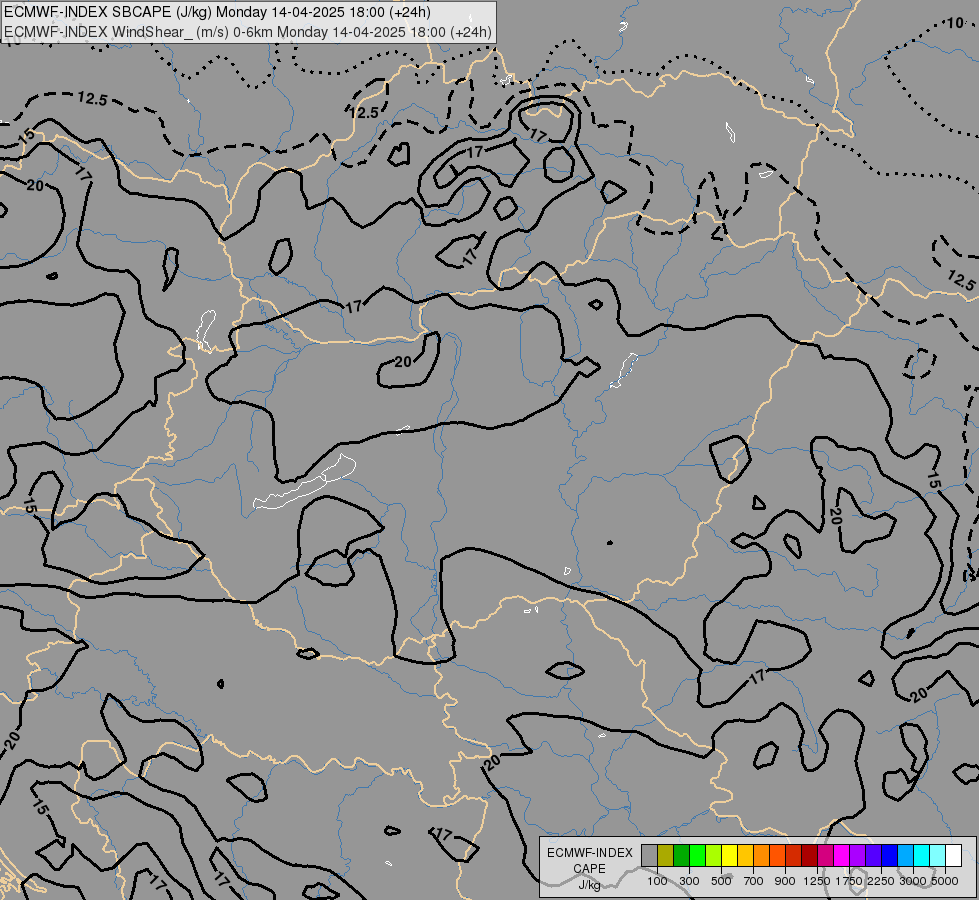Click the '500' legend tick value

(x=721, y=881)
